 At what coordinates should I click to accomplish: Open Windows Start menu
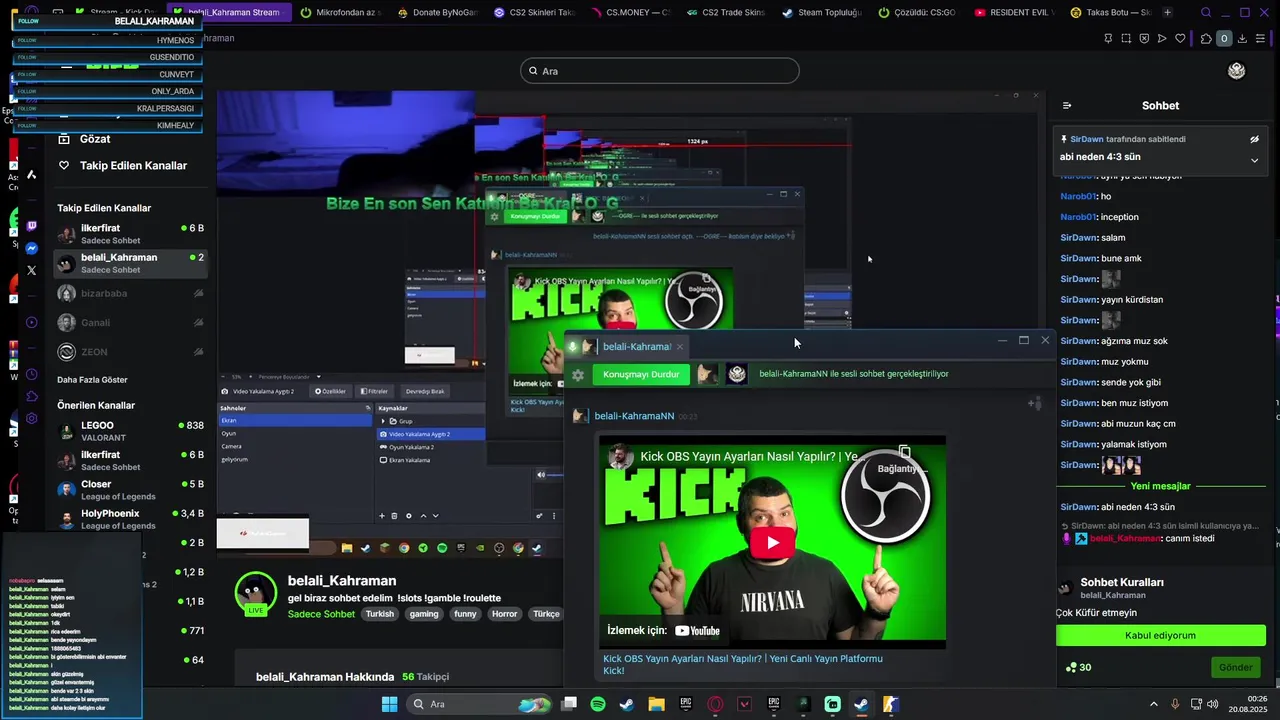click(x=389, y=704)
